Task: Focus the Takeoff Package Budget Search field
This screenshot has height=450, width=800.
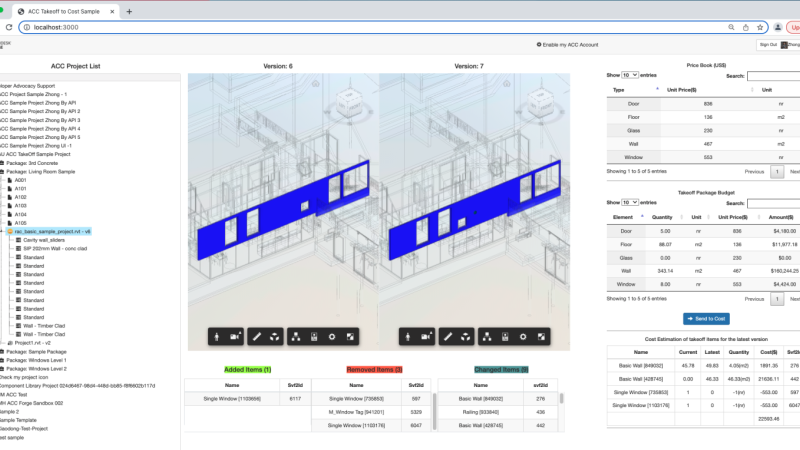Action: click(773, 204)
